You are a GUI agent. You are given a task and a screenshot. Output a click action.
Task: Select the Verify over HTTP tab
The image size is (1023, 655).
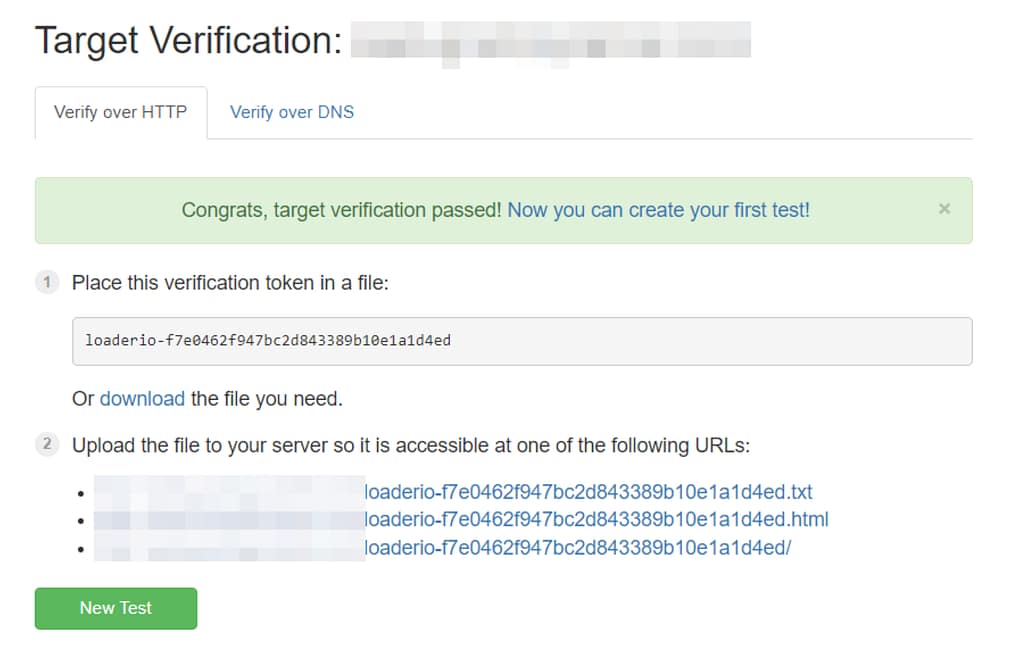(x=120, y=112)
